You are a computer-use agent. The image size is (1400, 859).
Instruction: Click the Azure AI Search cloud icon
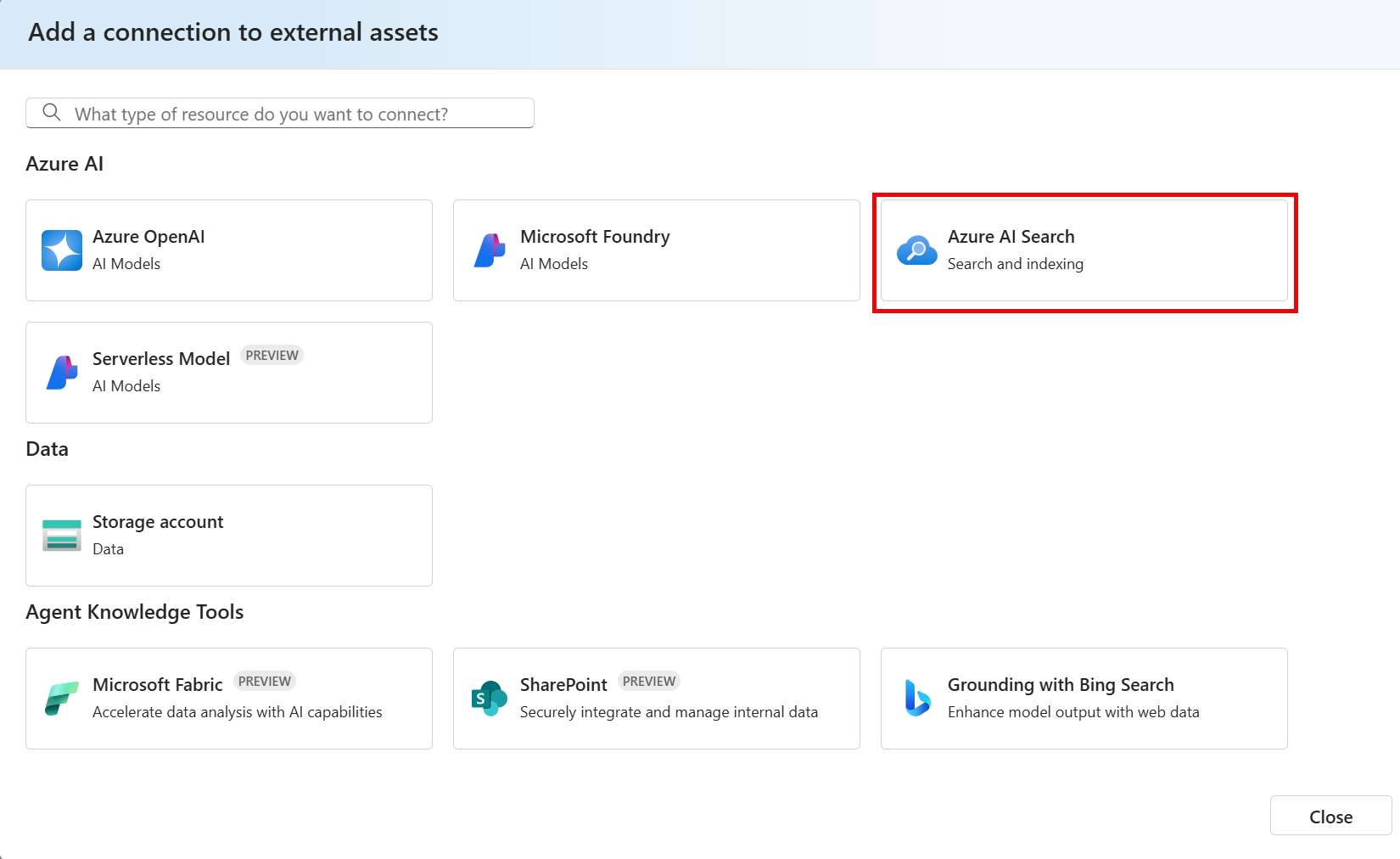tap(917, 250)
